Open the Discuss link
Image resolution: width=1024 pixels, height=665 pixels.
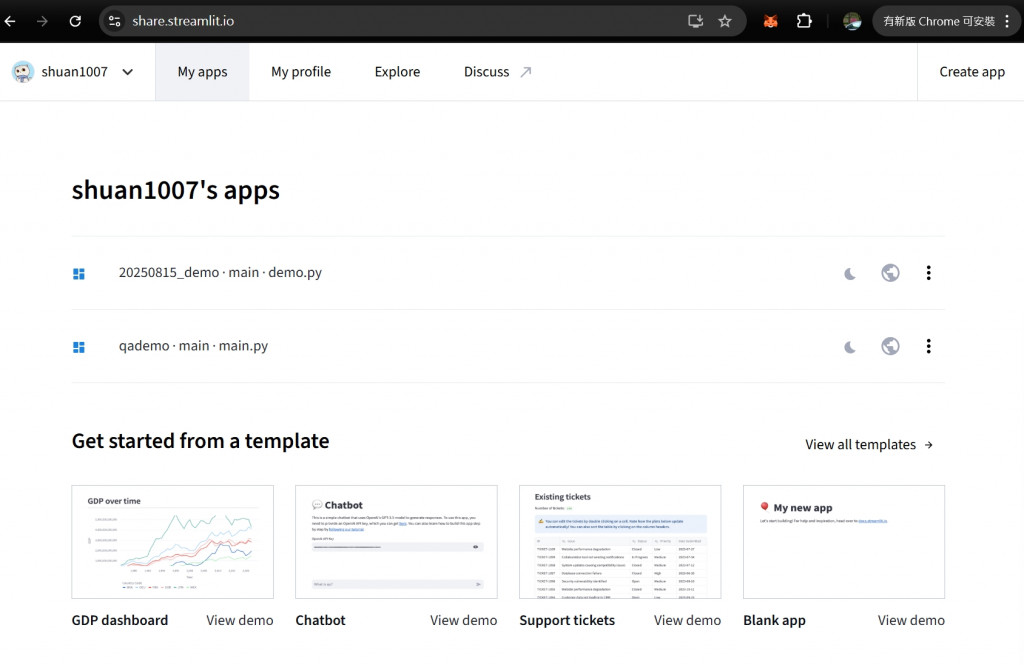tap(487, 72)
